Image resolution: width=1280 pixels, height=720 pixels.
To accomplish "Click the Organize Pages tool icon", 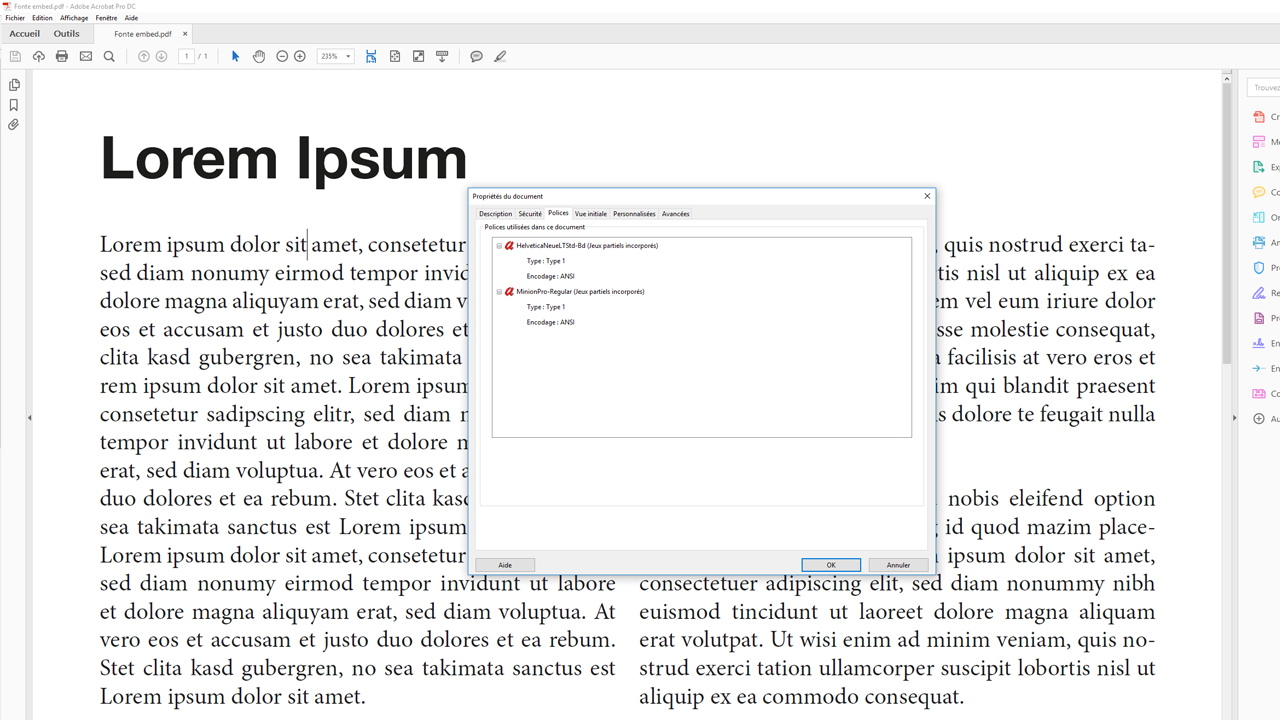I will click(x=1259, y=217).
